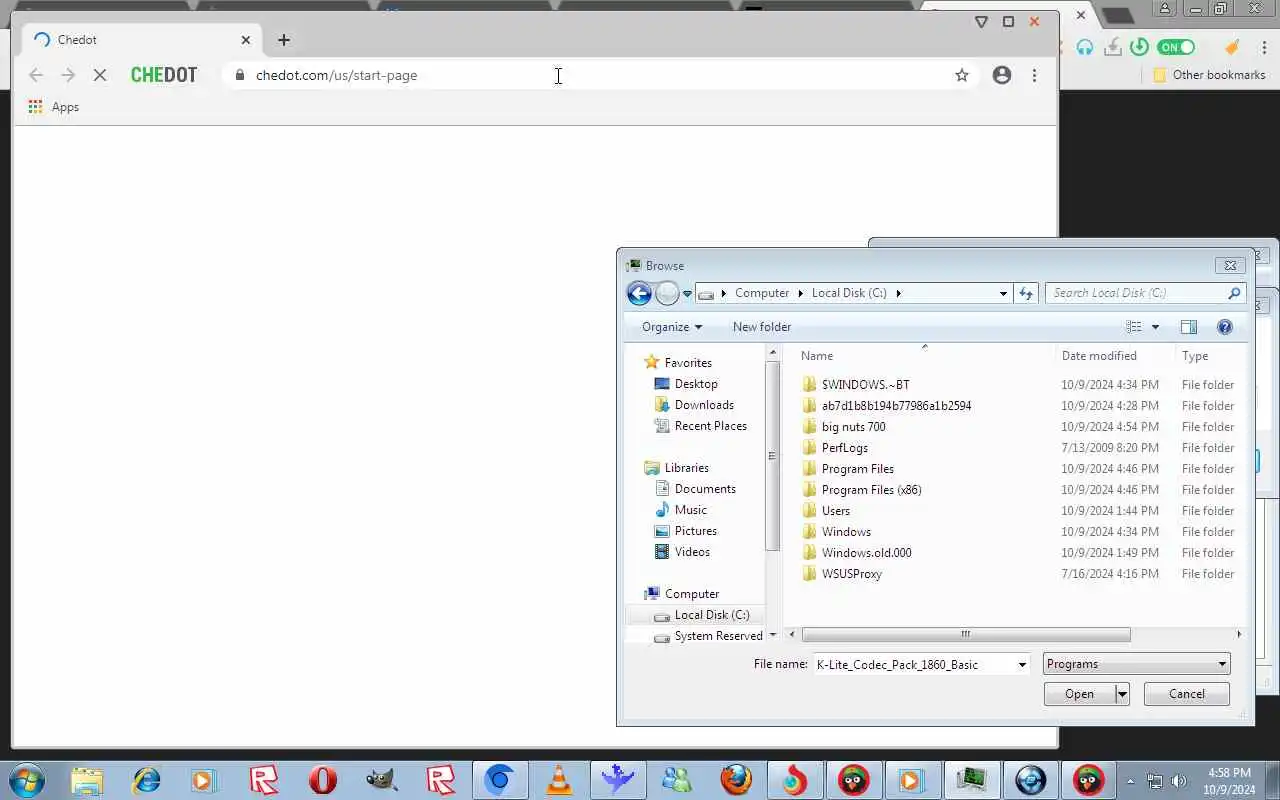The image size is (1280, 800).
Task: Open Internet Explorer from the taskbar
Action: (x=146, y=780)
